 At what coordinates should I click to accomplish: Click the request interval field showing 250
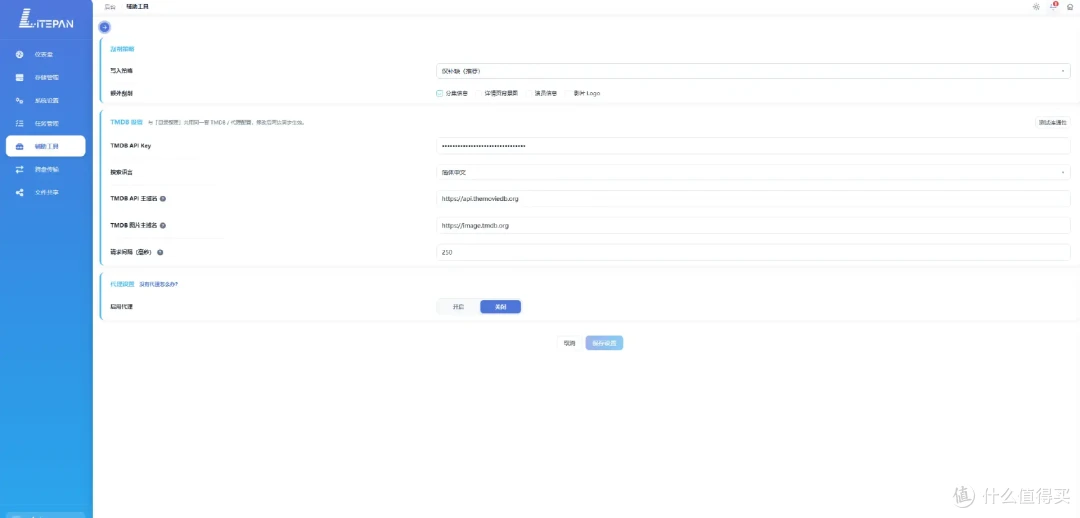point(753,252)
